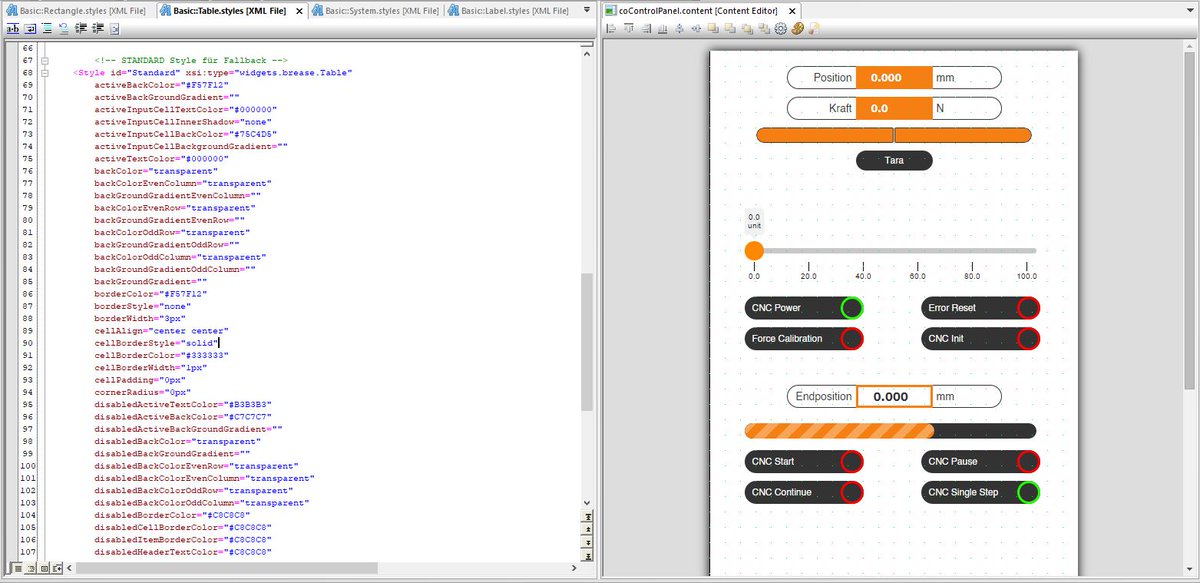Click the align left icon in Content Editor toolbar
Viewport: 1200px width, 583px height.
pyautogui.click(x=611, y=28)
